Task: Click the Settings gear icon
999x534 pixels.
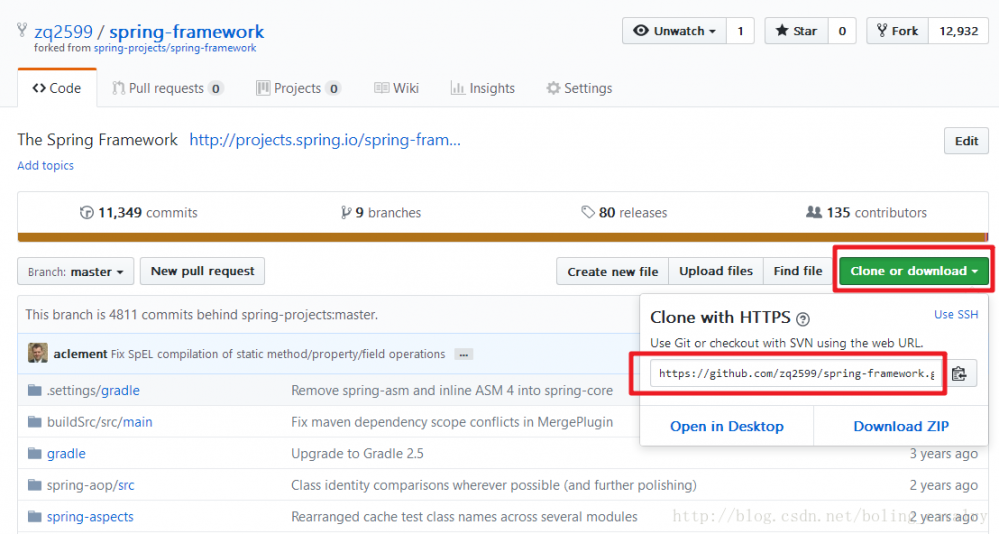Action: [x=553, y=88]
